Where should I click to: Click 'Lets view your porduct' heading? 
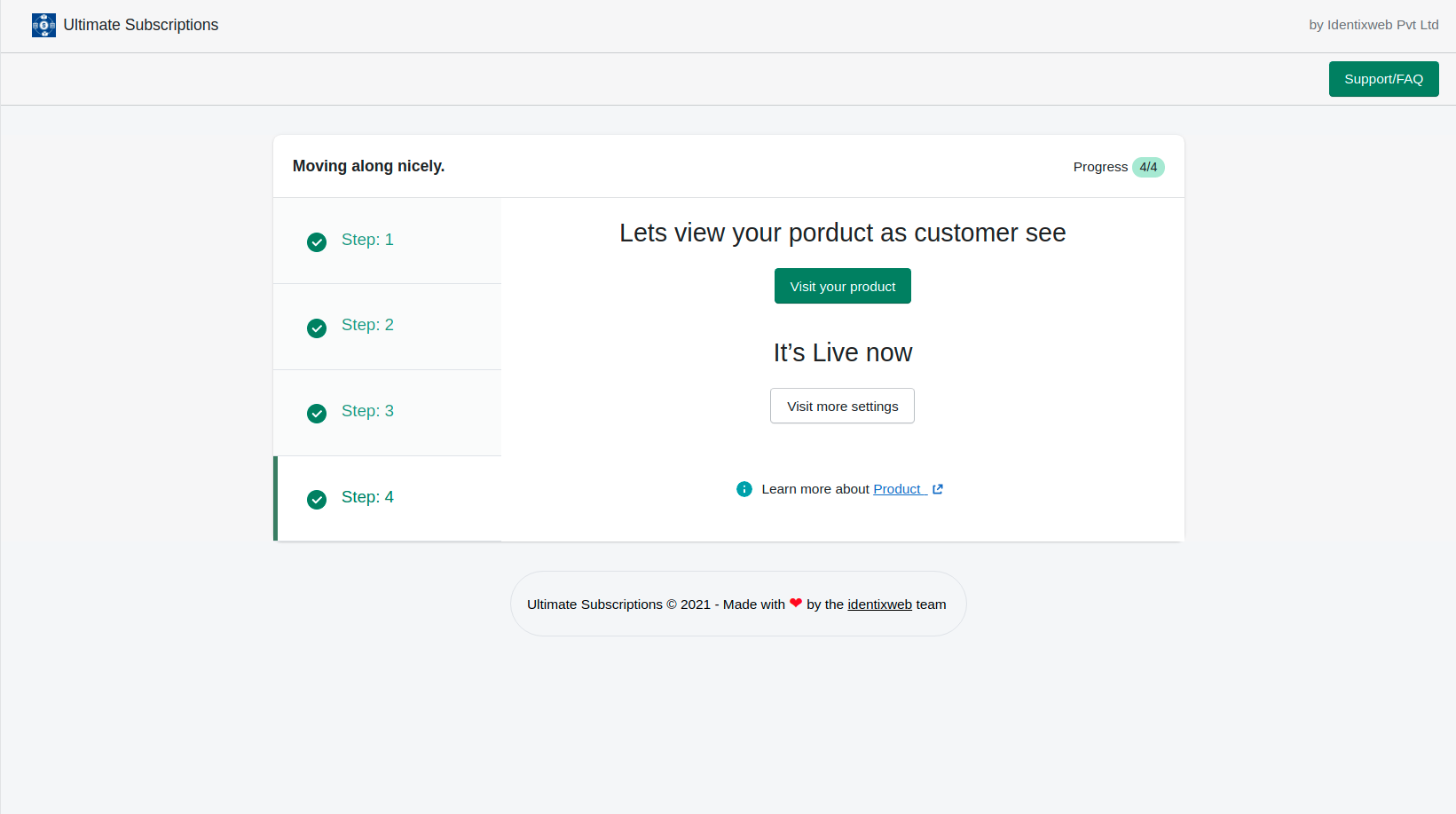[x=843, y=233]
